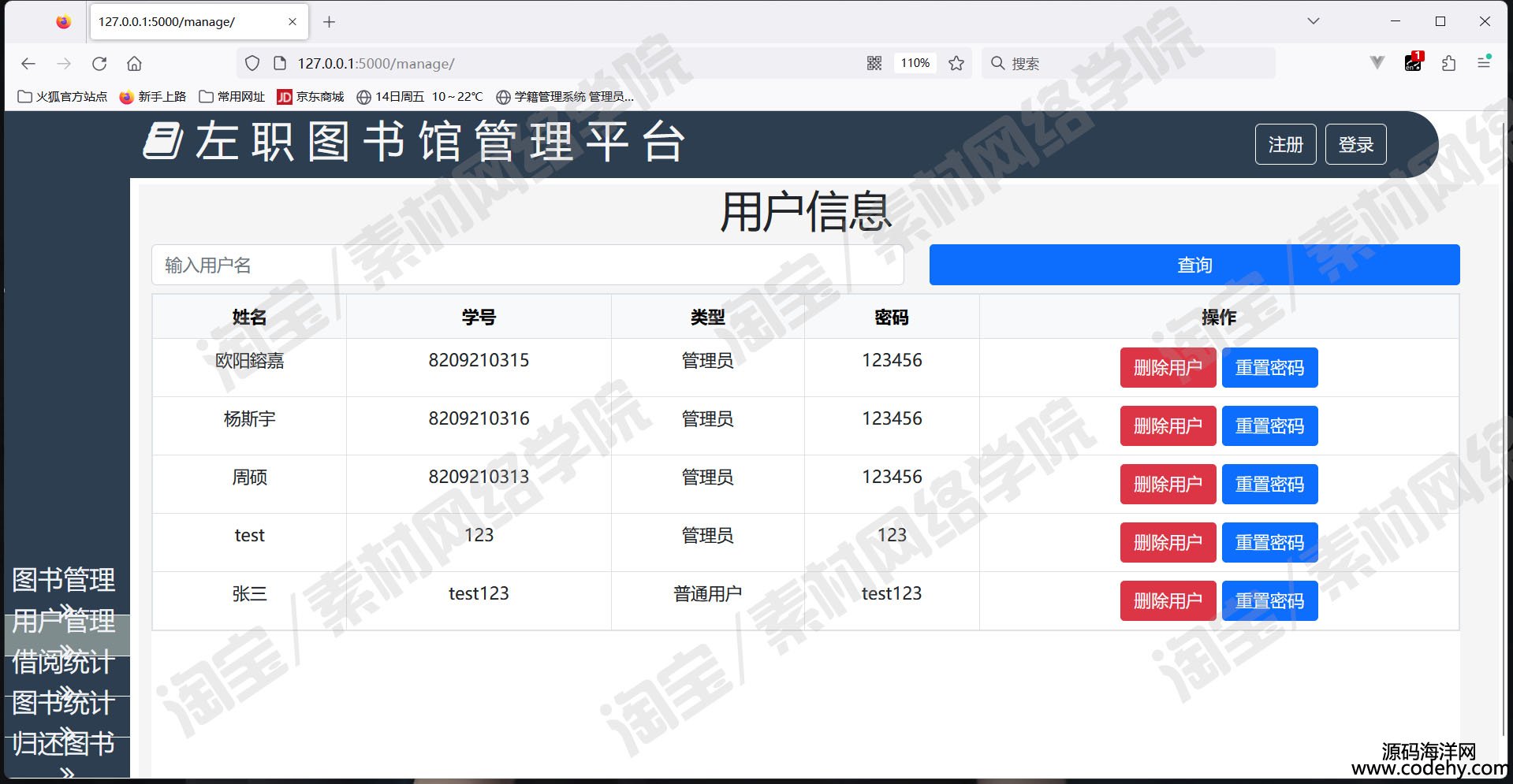Delete user 张三
The width and height of the screenshot is (1513, 784).
click(1168, 600)
